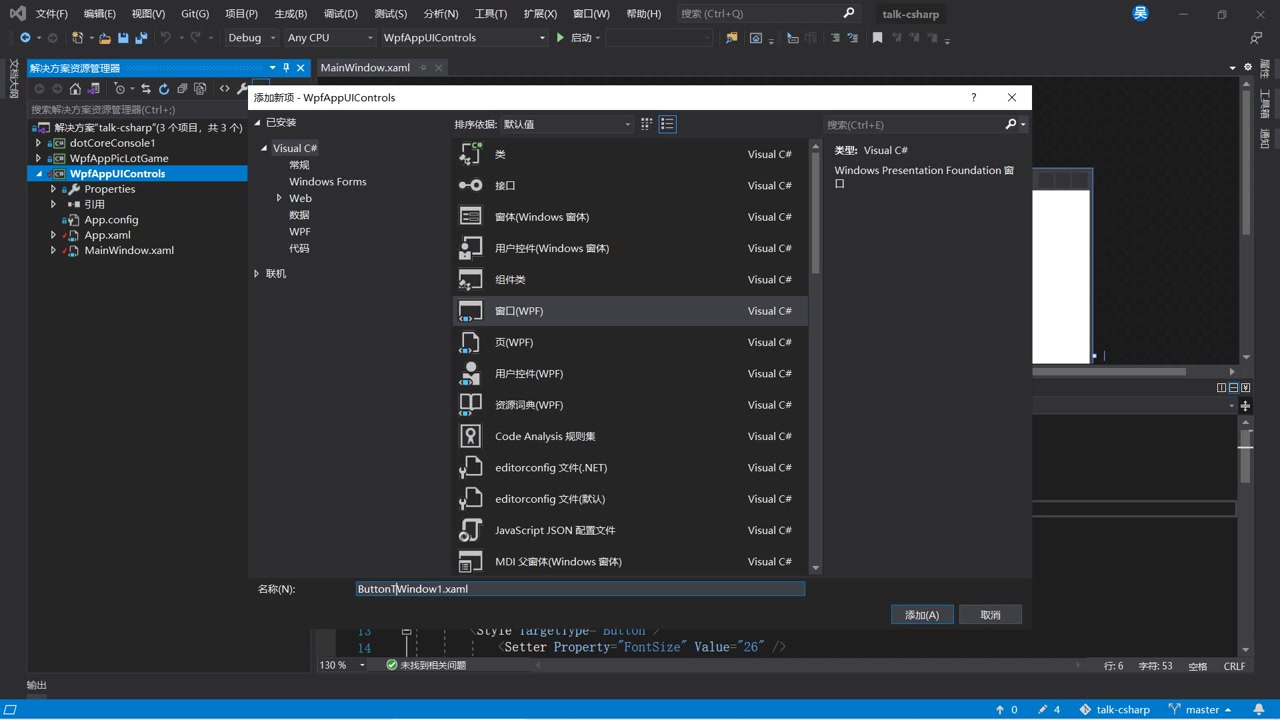Select the 资源词典(WPF) template icon
The width and height of the screenshot is (1280, 720).
(x=470, y=405)
